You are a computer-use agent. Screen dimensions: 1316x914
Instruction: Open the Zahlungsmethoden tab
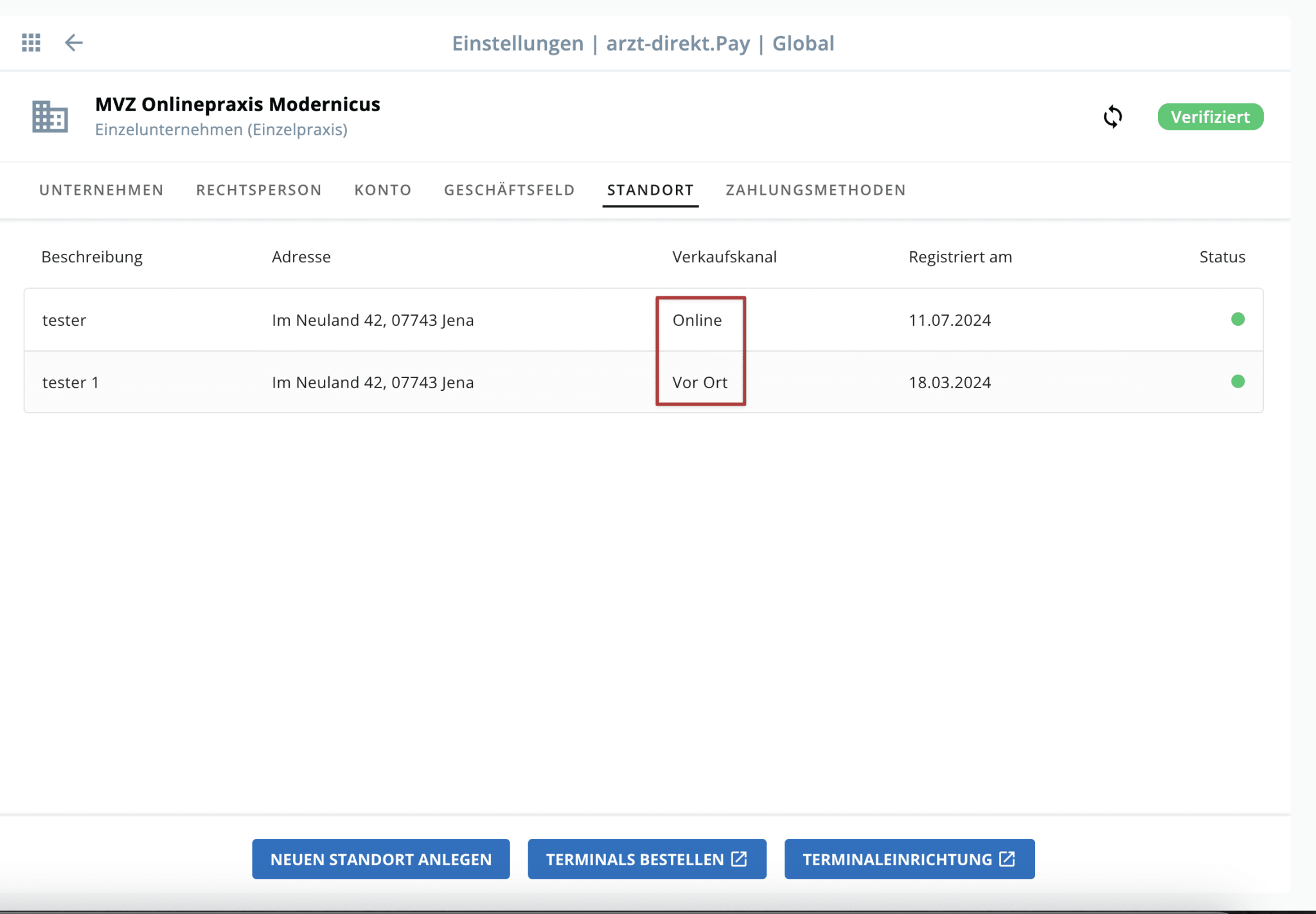(x=815, y=190)
